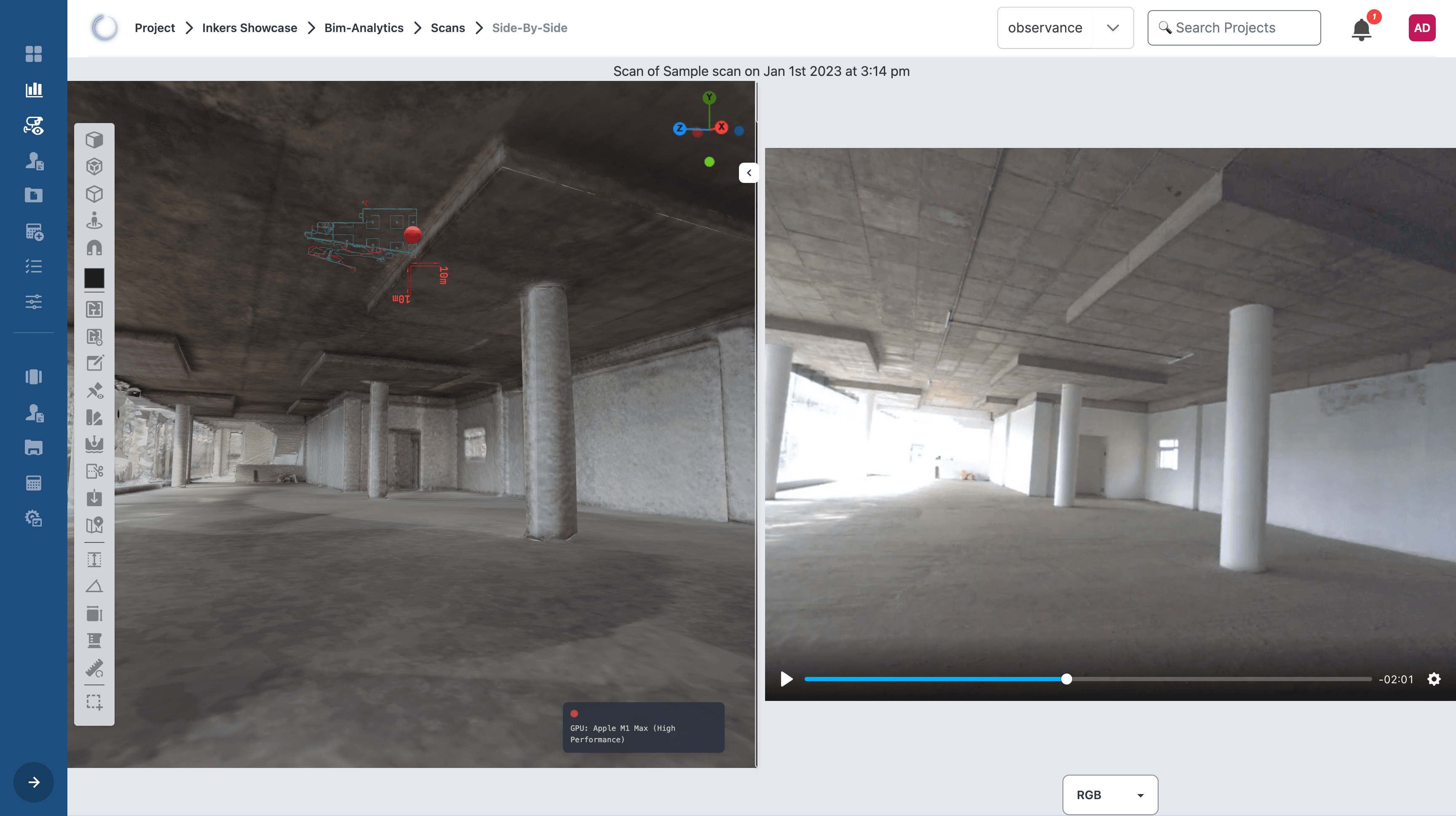Pick the dashed box selection tool
The image size is (1456, 816).
(x=94, y=702)
